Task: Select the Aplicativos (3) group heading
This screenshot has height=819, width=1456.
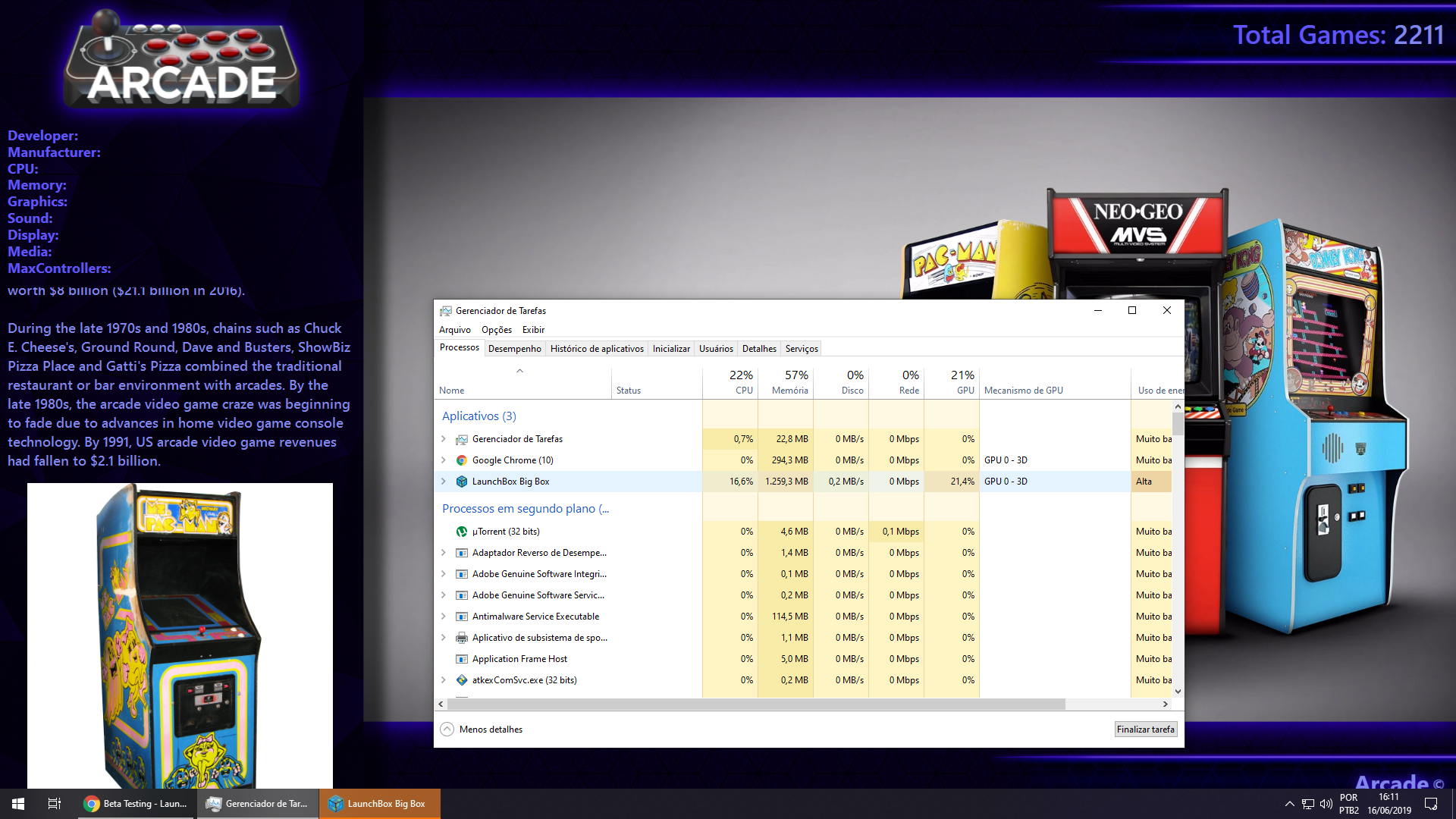Action: click(x=479, y=416)
